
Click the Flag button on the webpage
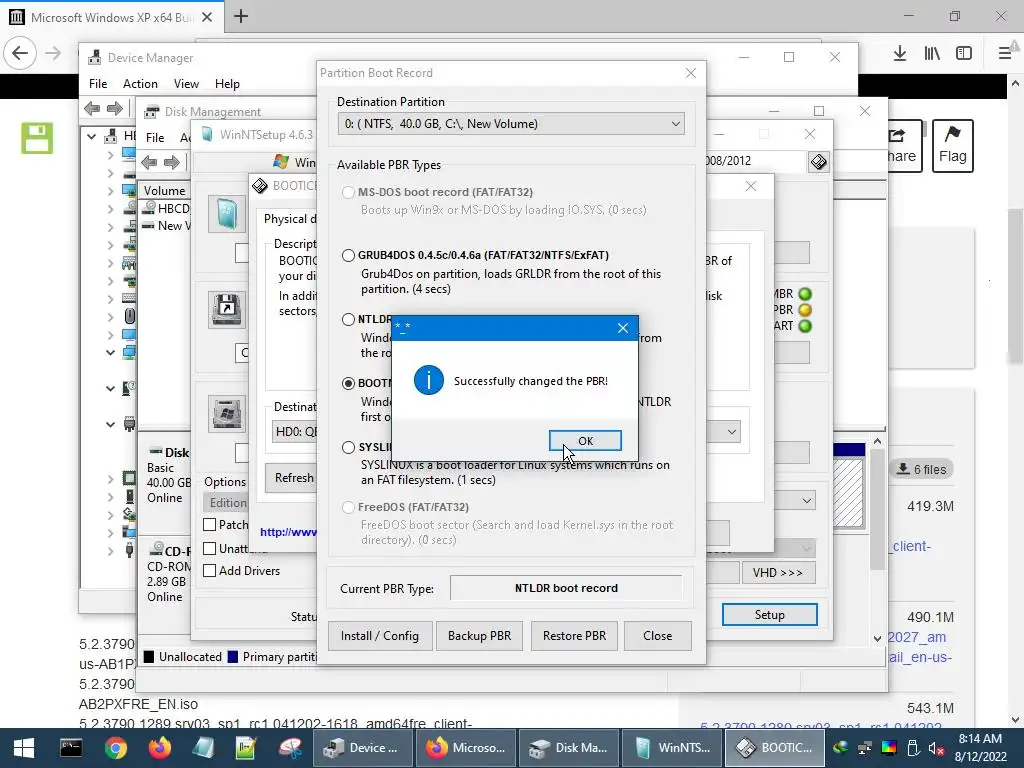point(952,146)
